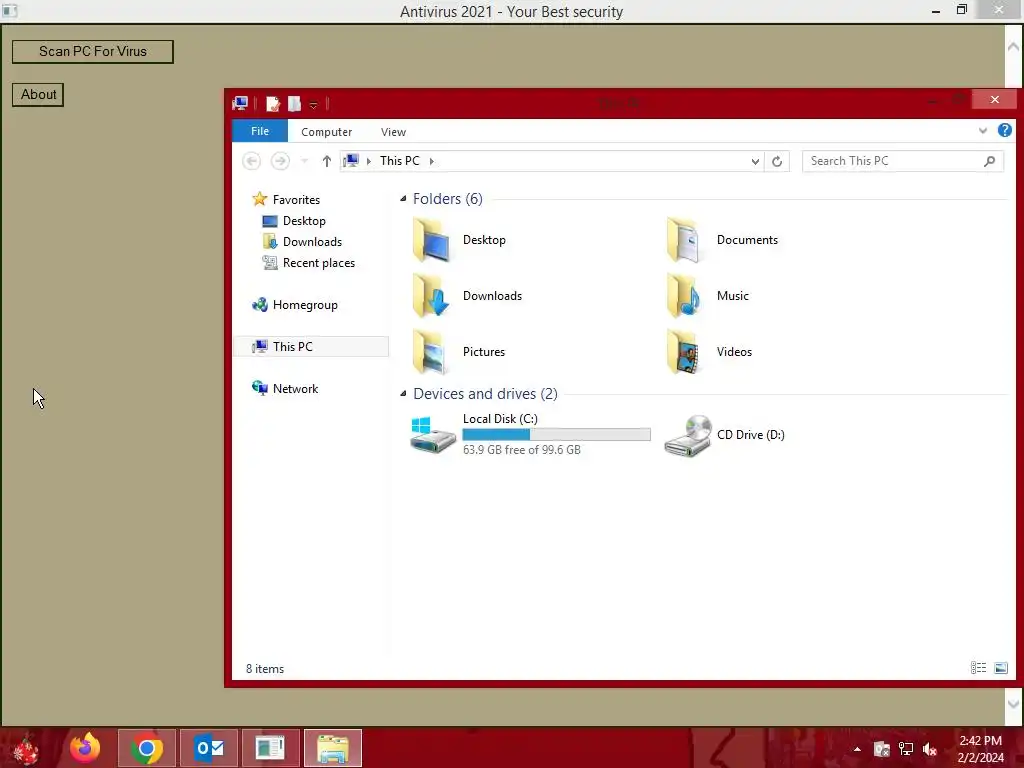Open the network tray icon
The height and width of the screenshot is (768, 1024).
coord(906,749)
